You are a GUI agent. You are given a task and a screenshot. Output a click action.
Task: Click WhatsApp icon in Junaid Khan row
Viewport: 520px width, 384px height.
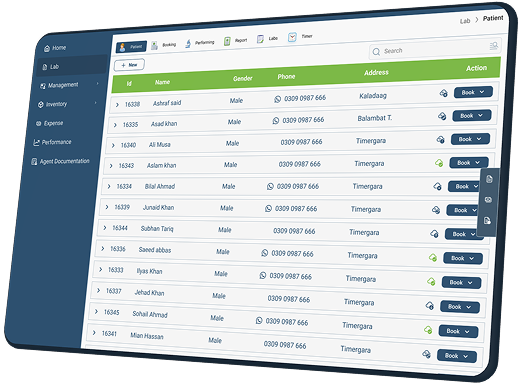(x=268, y=209)
